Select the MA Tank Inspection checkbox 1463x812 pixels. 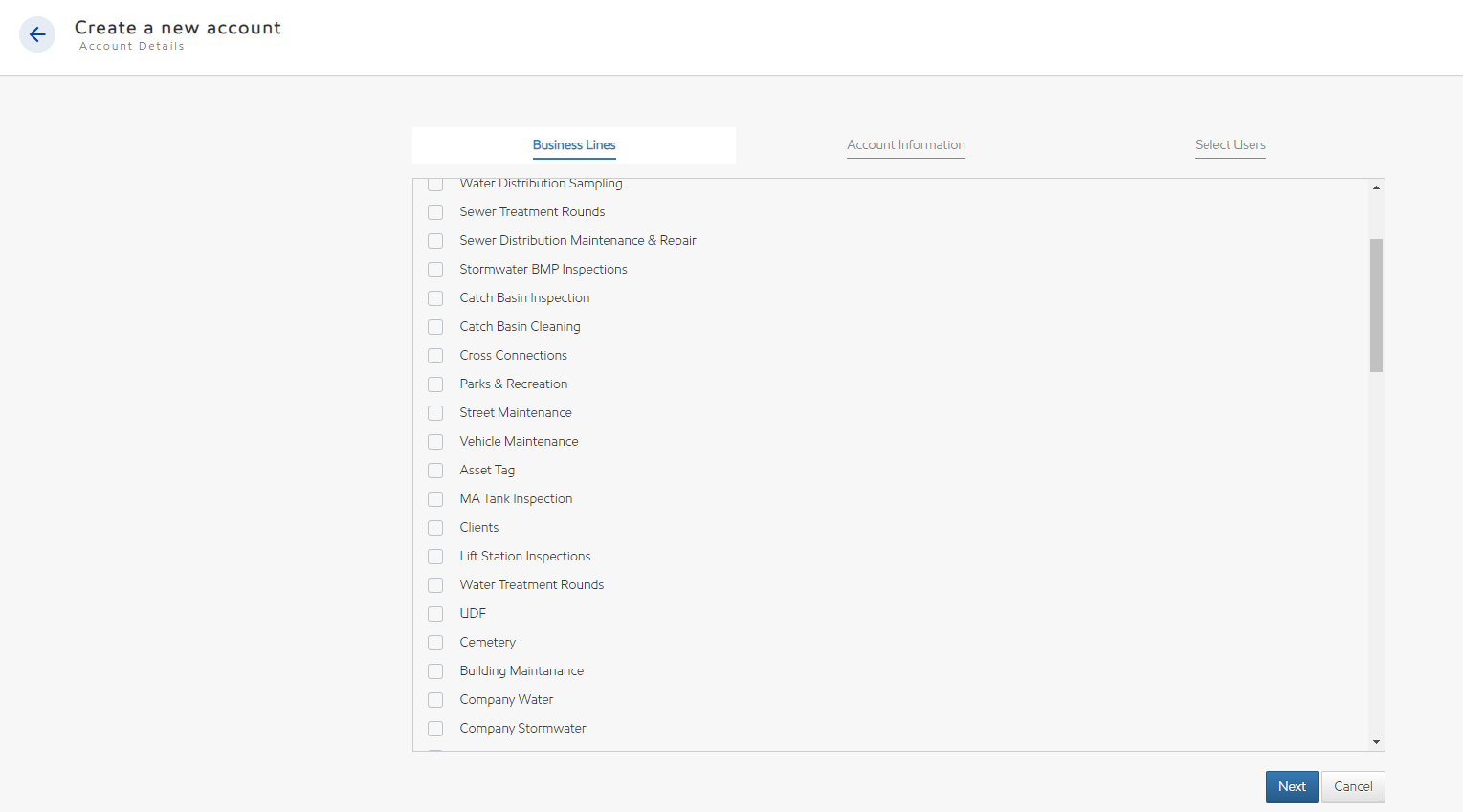435,499
